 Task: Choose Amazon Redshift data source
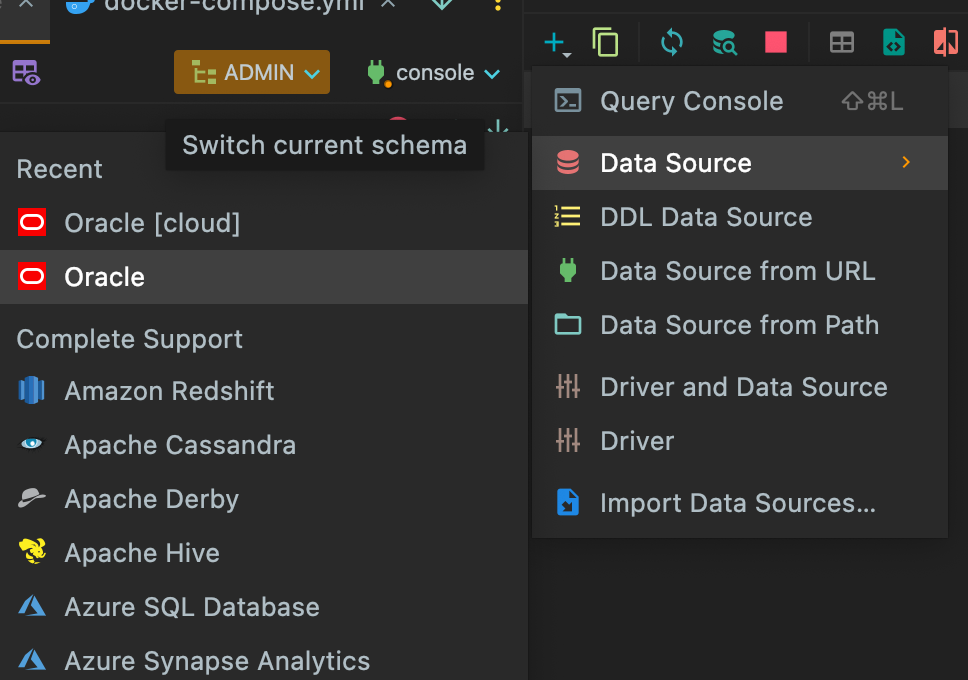pyautogui.click(x=264, y=391)
